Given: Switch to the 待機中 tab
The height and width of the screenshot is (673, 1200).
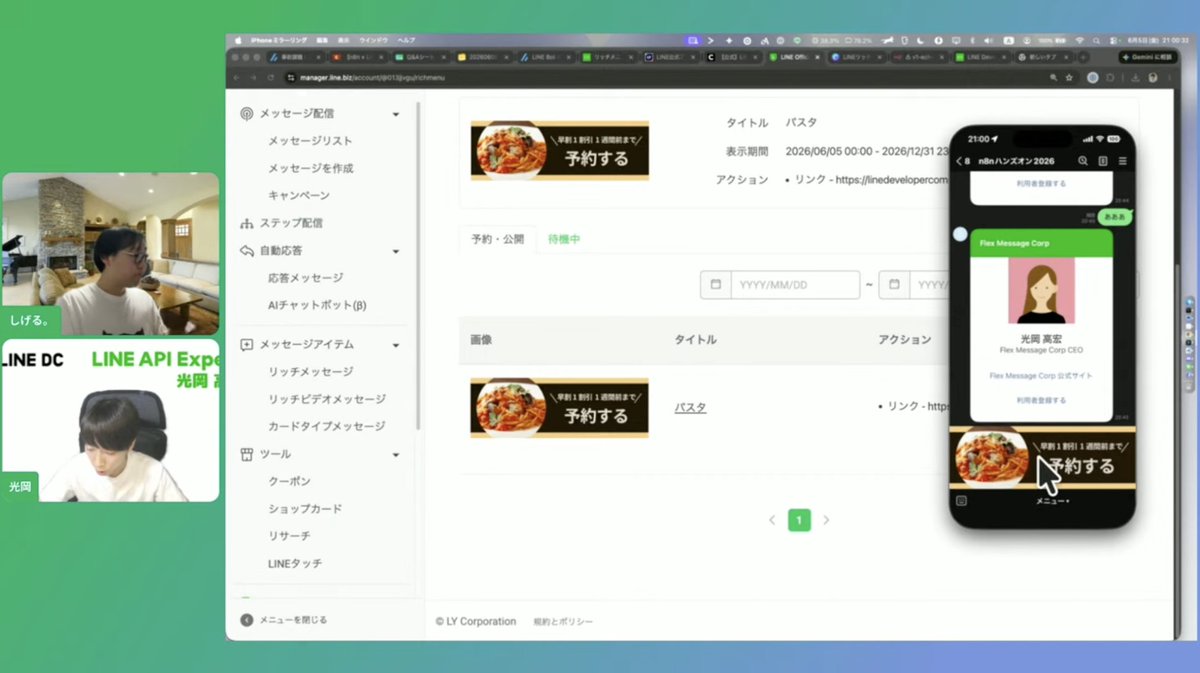Looking at the screenshot, I should click(x=564, y=240).
